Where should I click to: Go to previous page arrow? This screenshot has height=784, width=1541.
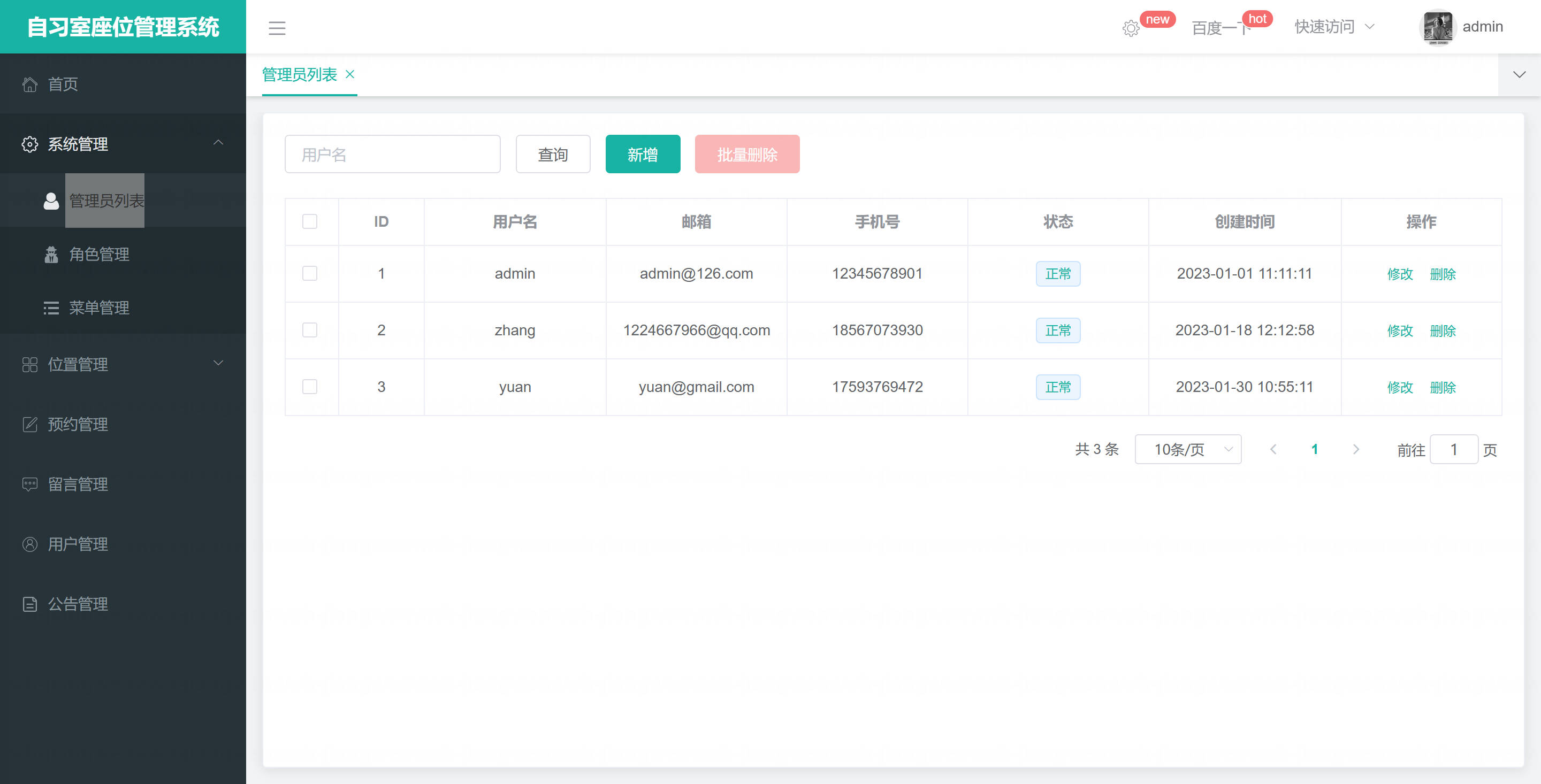pyautogui.click(x=1273, y=449)
